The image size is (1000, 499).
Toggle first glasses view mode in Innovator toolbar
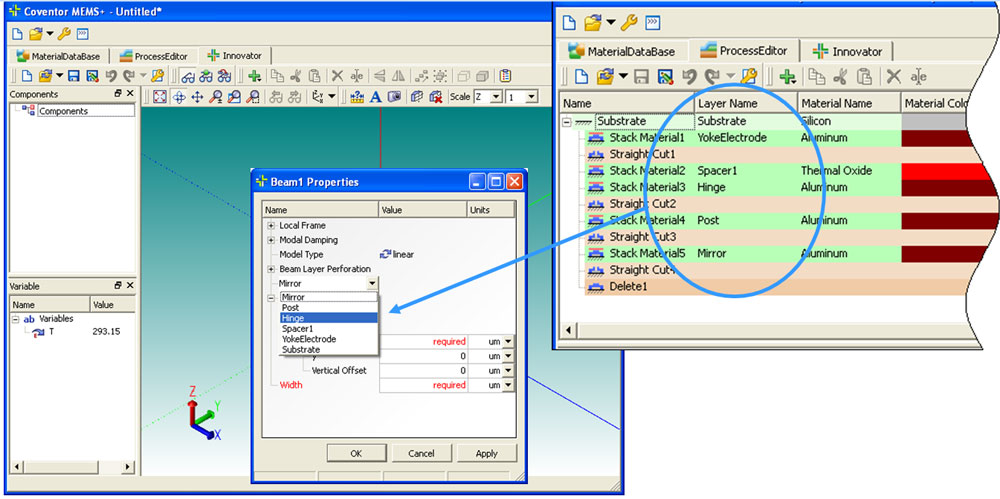pos(188,76)
